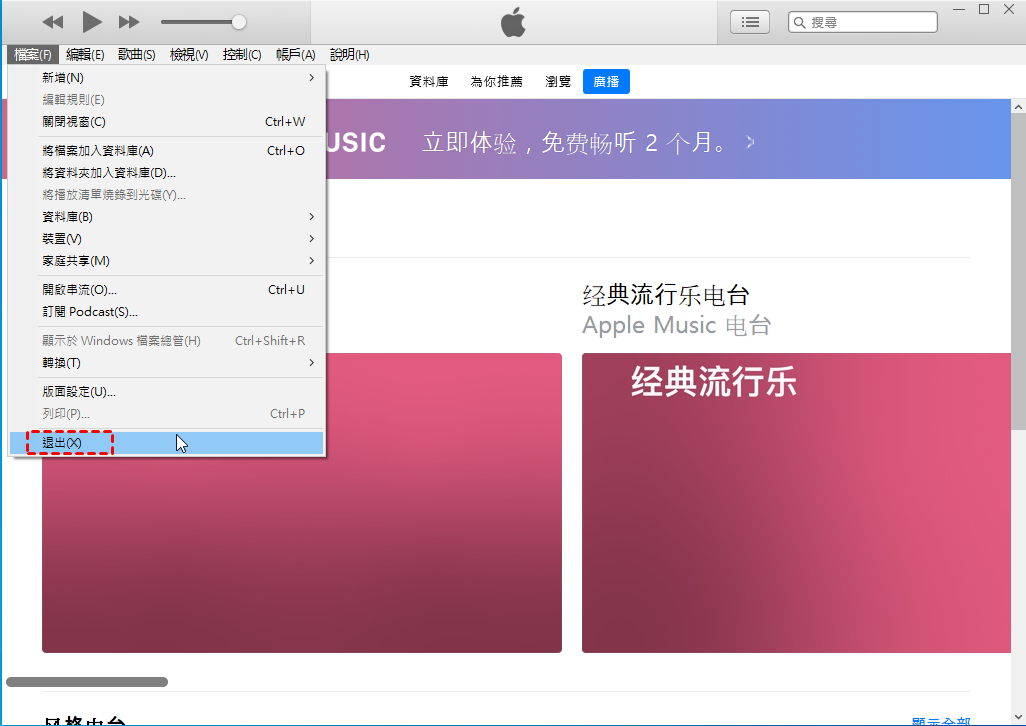Click the 顯示全部 link
This screenshot has height=726, width=1026.
point(942,721)
